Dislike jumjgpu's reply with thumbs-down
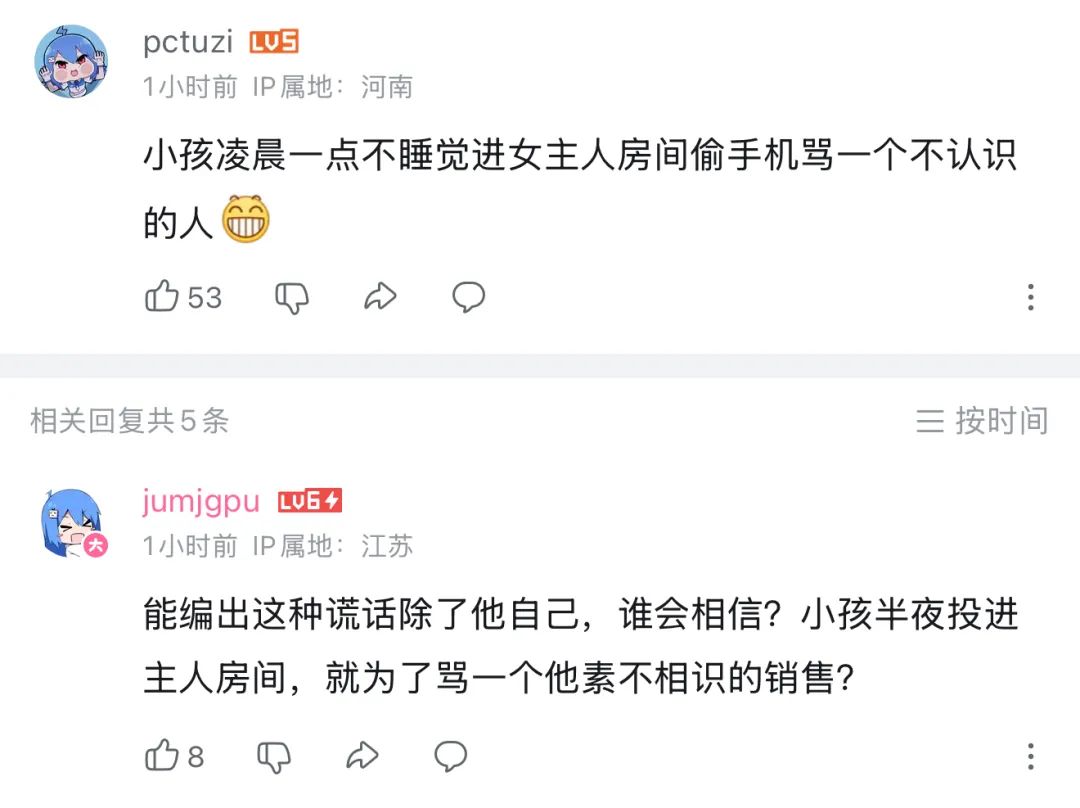Screen dimensions: 1080x808 point(274,756)
